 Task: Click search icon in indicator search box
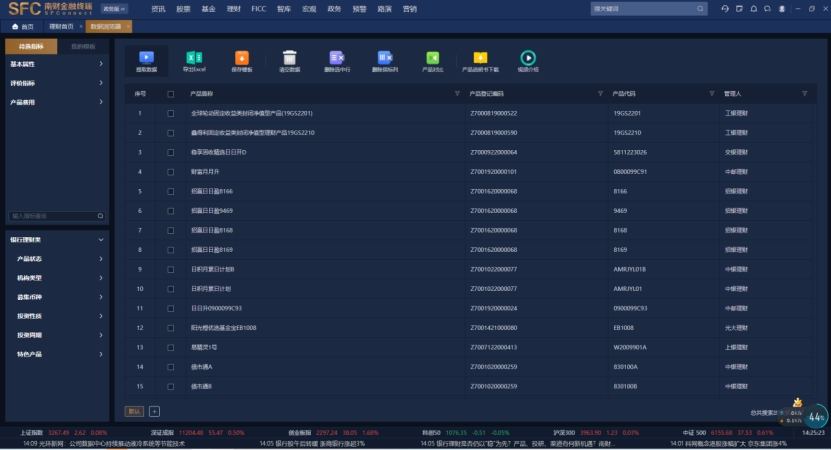(100, 216)
